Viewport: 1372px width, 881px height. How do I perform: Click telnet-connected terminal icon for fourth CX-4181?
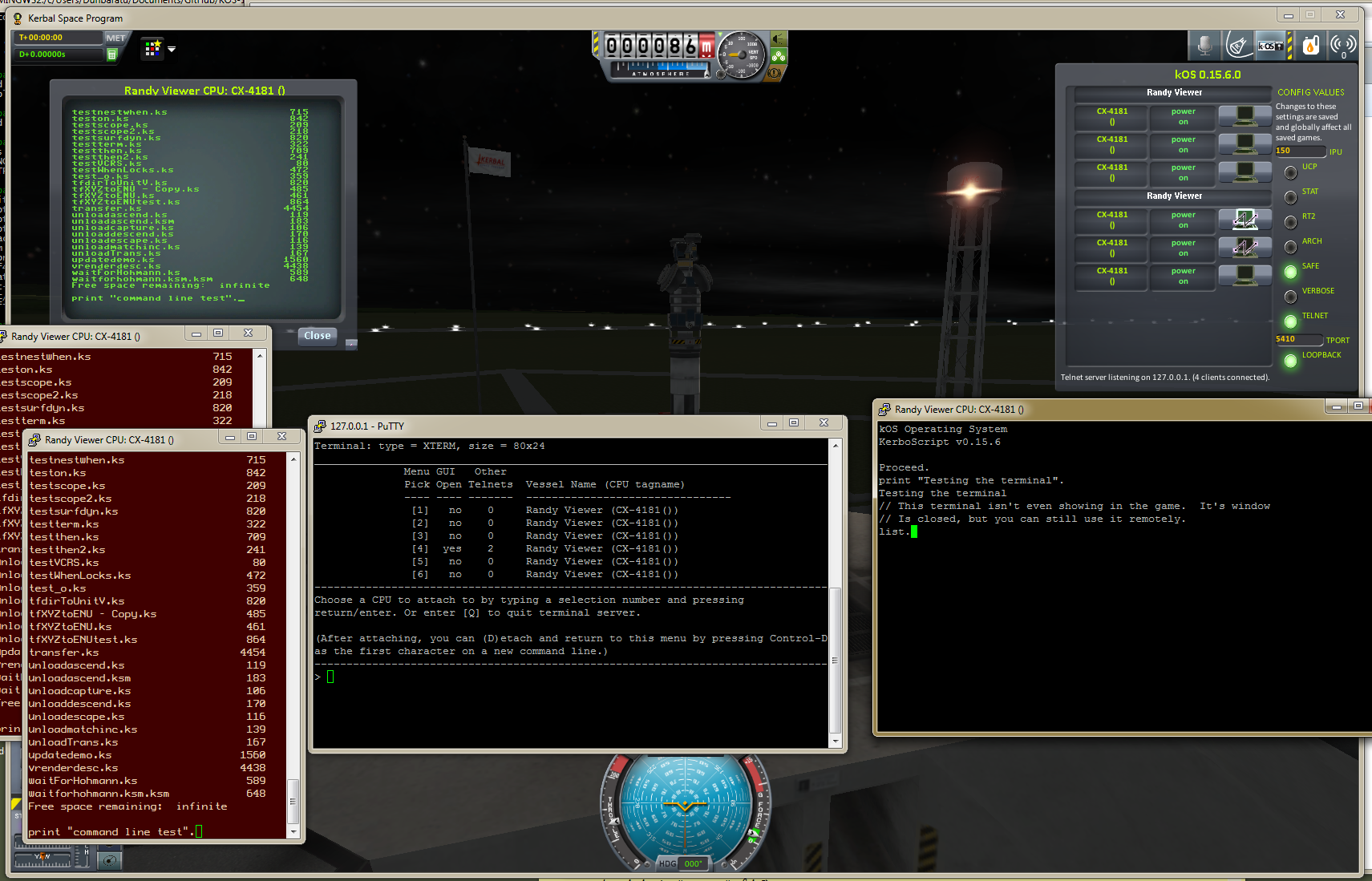(1245, 220)
